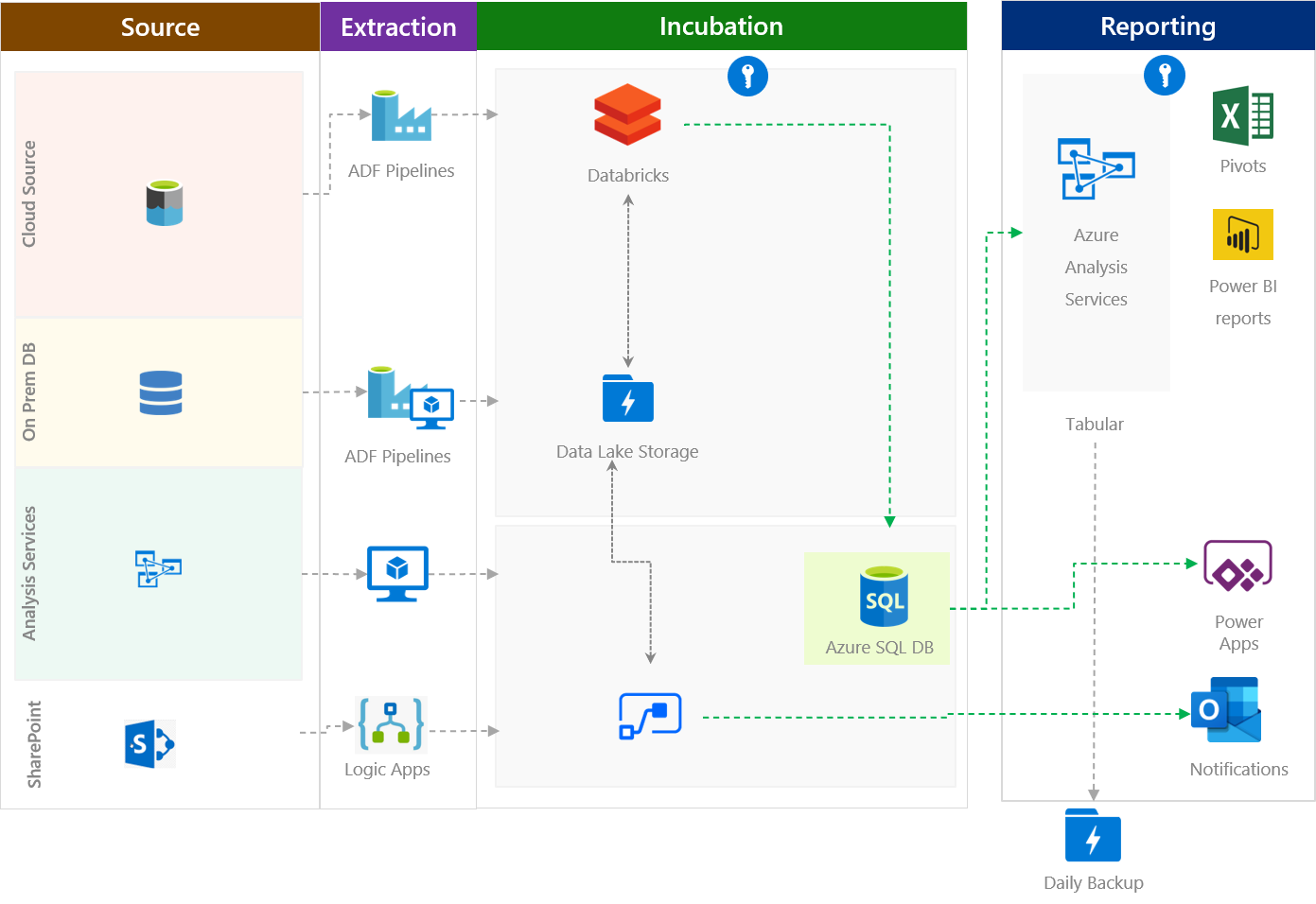Click the Excel Pivots icon
Screen dimensions: 1316x904
click(1243, 115)
